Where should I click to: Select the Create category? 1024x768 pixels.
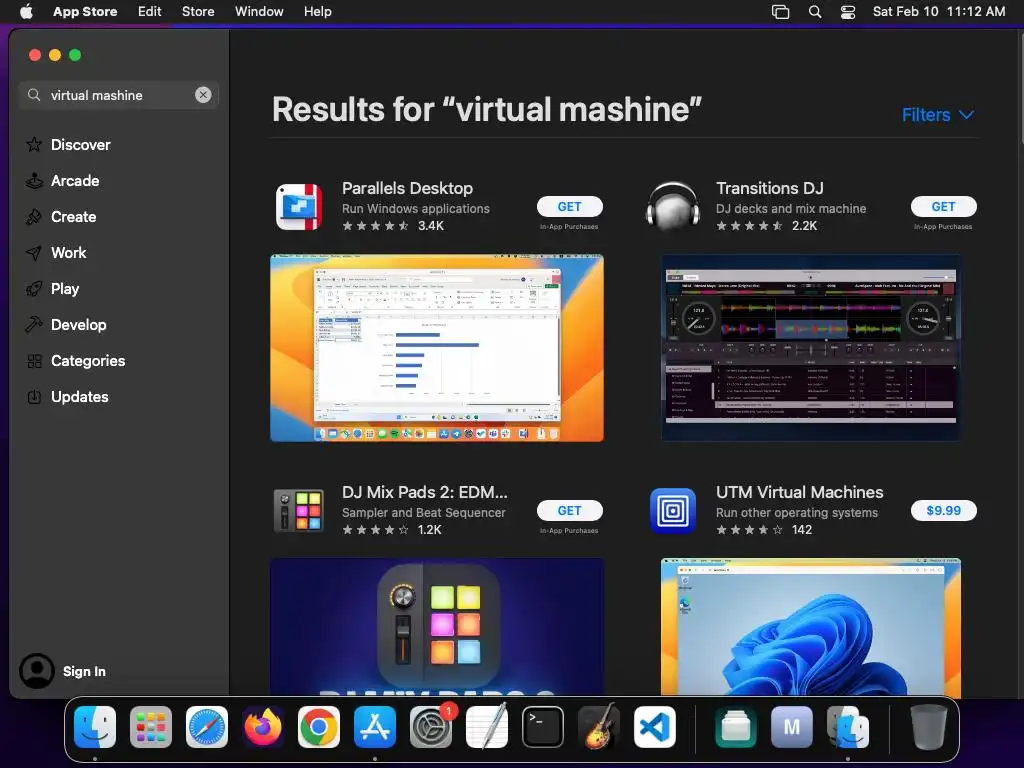tap(61, 216)
